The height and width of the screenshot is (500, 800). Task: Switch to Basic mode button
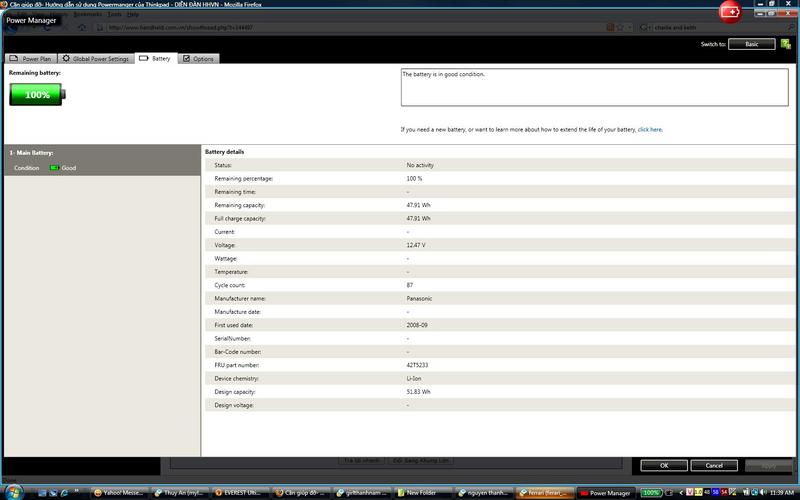click(751, 44)
